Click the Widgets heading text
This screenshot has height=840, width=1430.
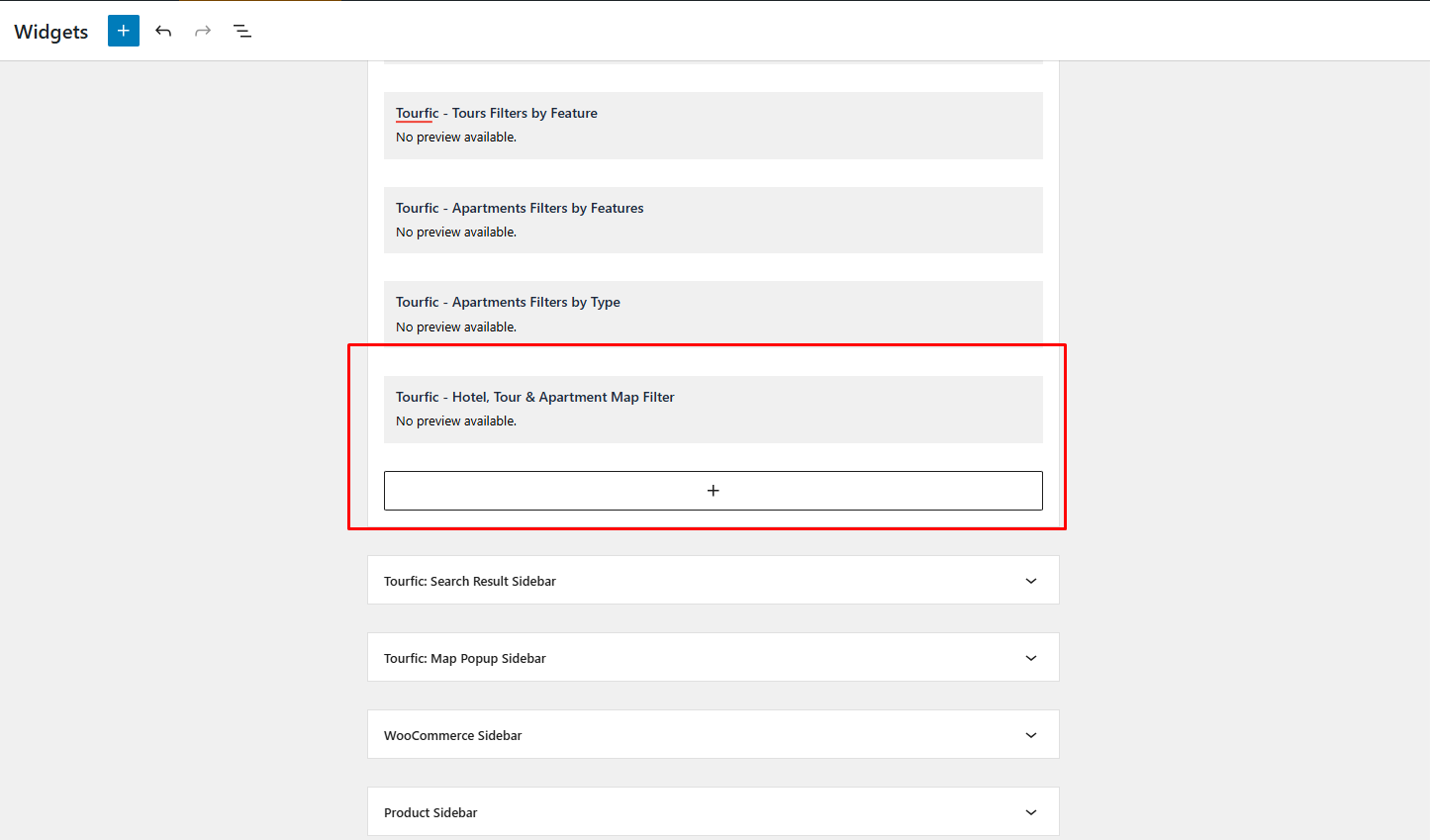[51, 32]
